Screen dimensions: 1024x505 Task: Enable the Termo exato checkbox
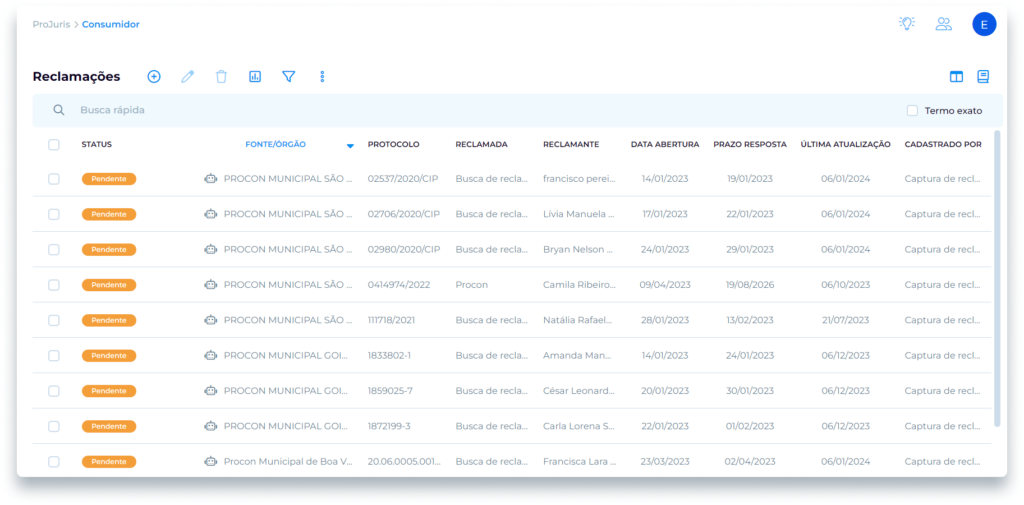(912, 111)
